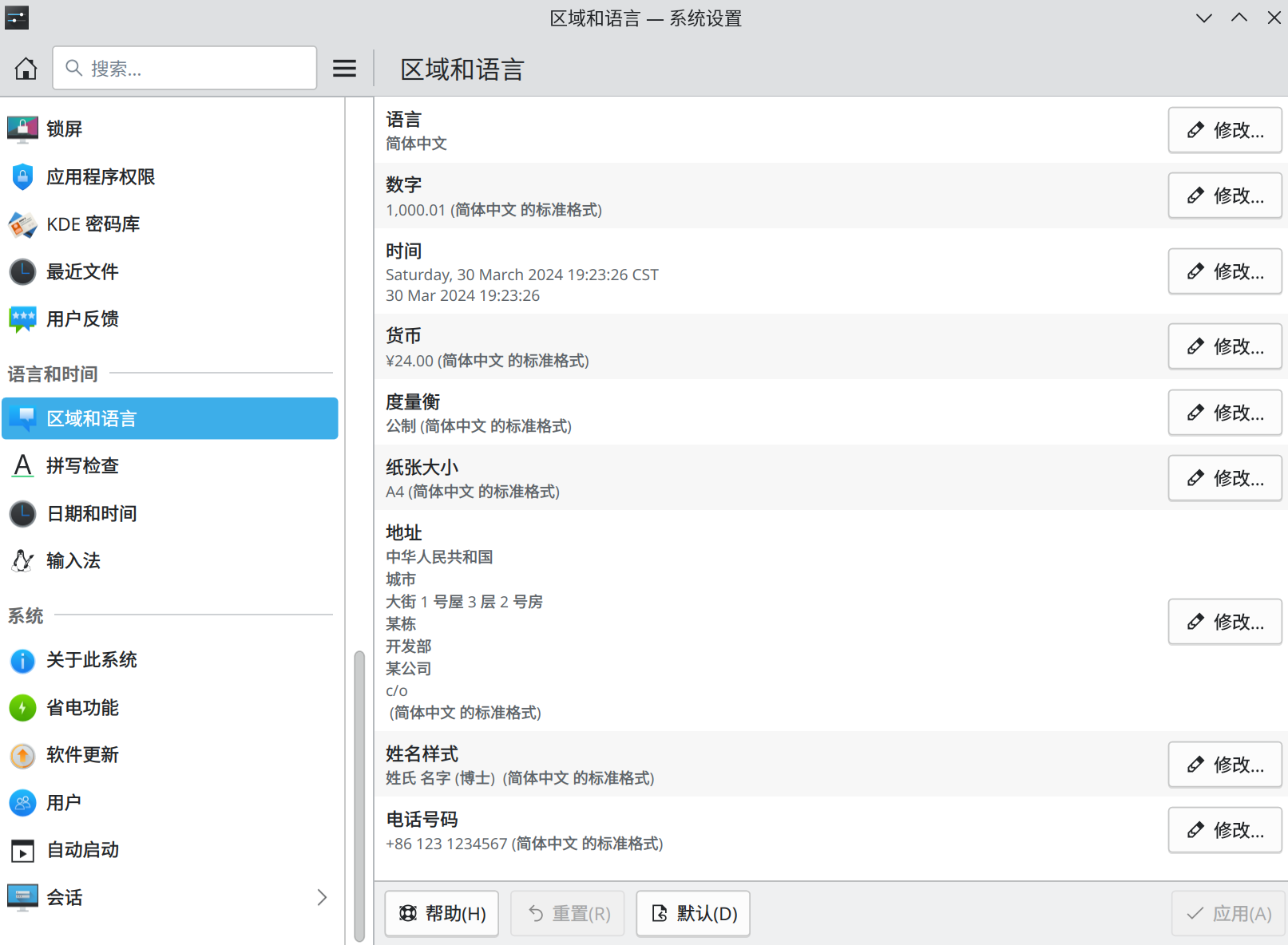
Task: Click the Power Saving (省电功能) green icon
Action: point(22,708)
